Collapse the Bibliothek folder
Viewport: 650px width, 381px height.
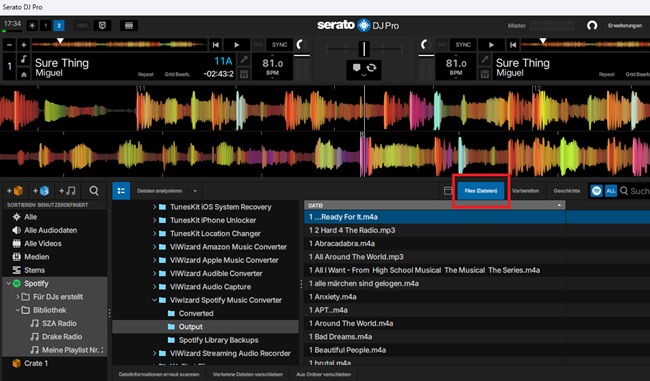(17, 310)
